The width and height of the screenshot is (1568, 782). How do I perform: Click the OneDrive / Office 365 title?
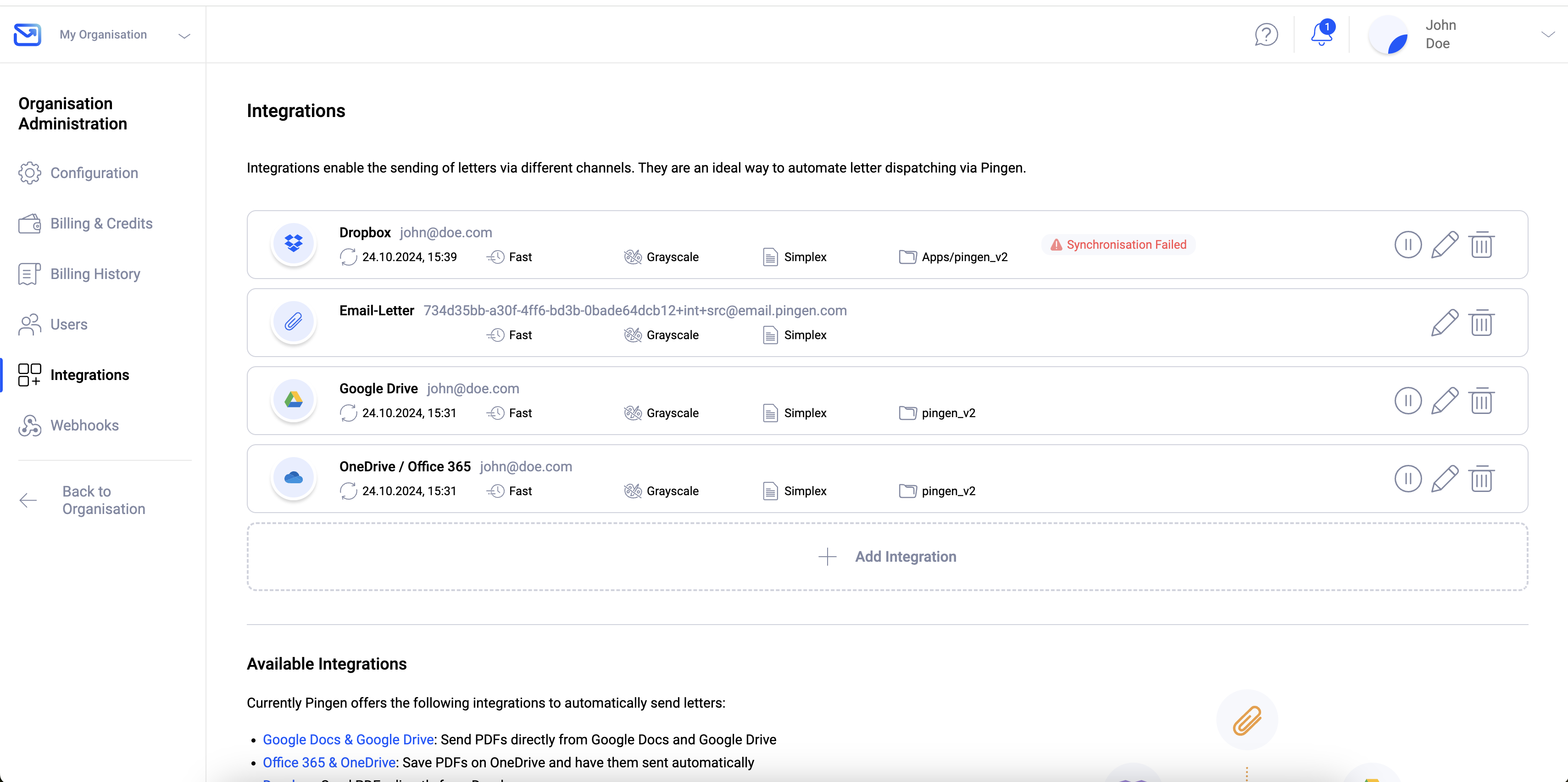[x=405, y=467]
